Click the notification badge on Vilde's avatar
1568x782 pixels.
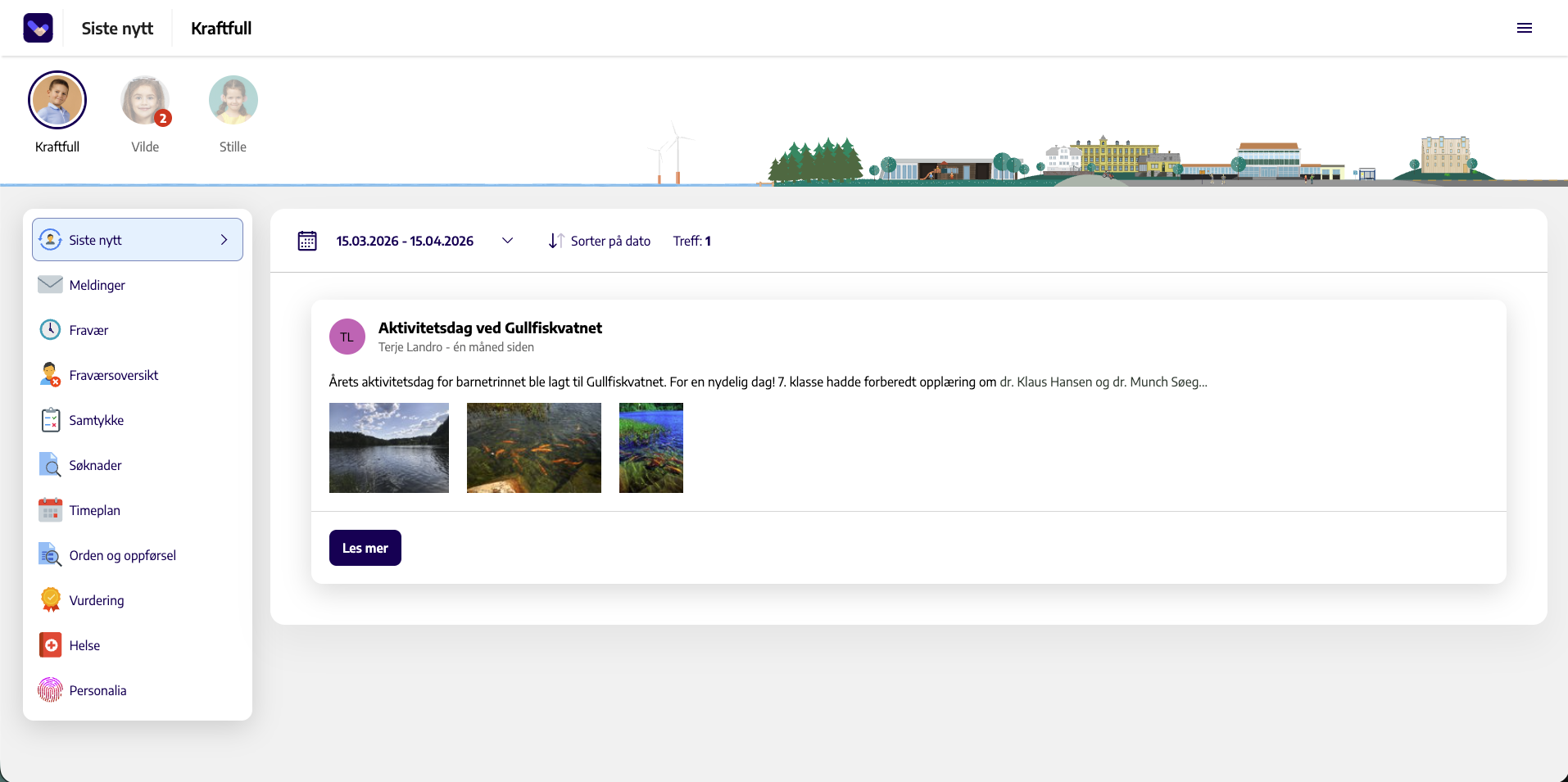coord(163,119)
